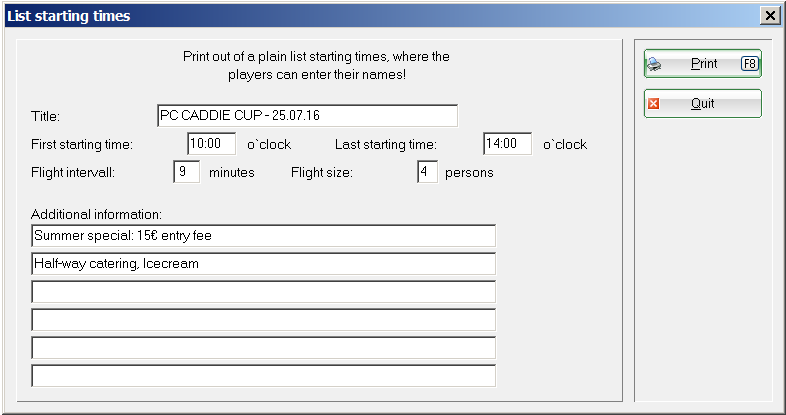
Task: Click the red X icon beside Quit
Action: tap(653, 104)
